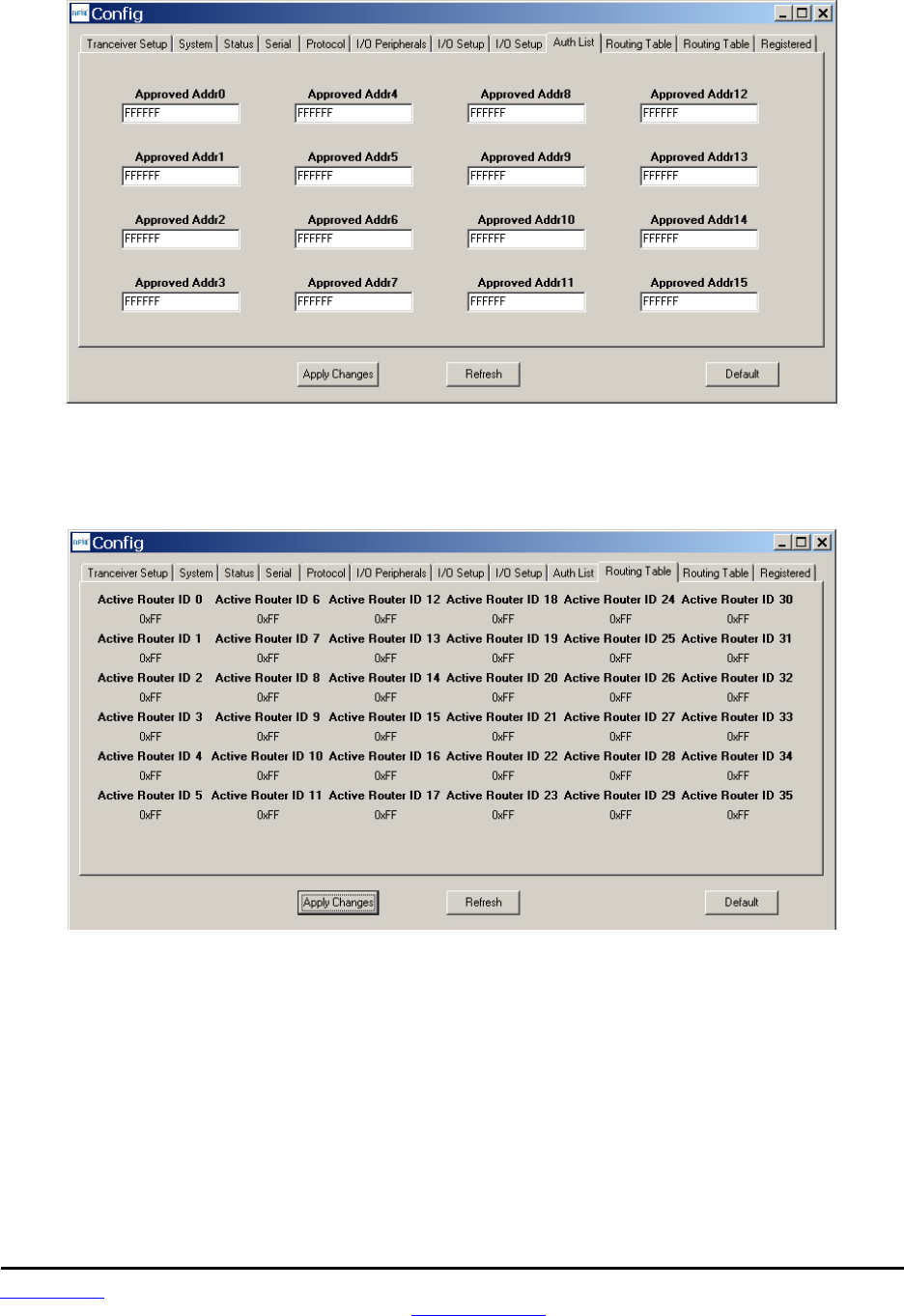Viewport: 904px width, 1316px height.
Task: Click the 0xFF value under Active Router ID 6
Action: tap(268, 620)
